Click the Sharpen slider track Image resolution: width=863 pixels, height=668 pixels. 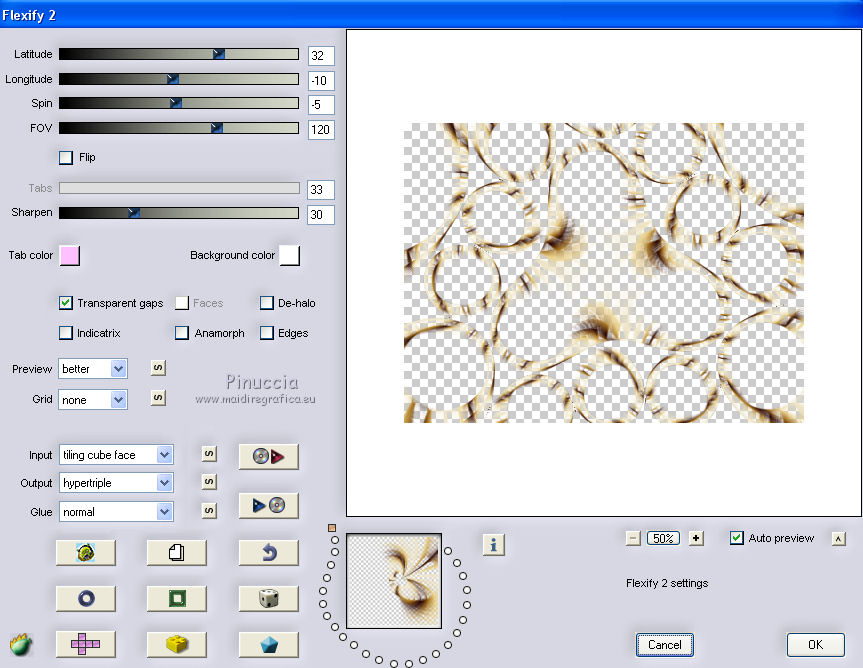click(179, 212)
